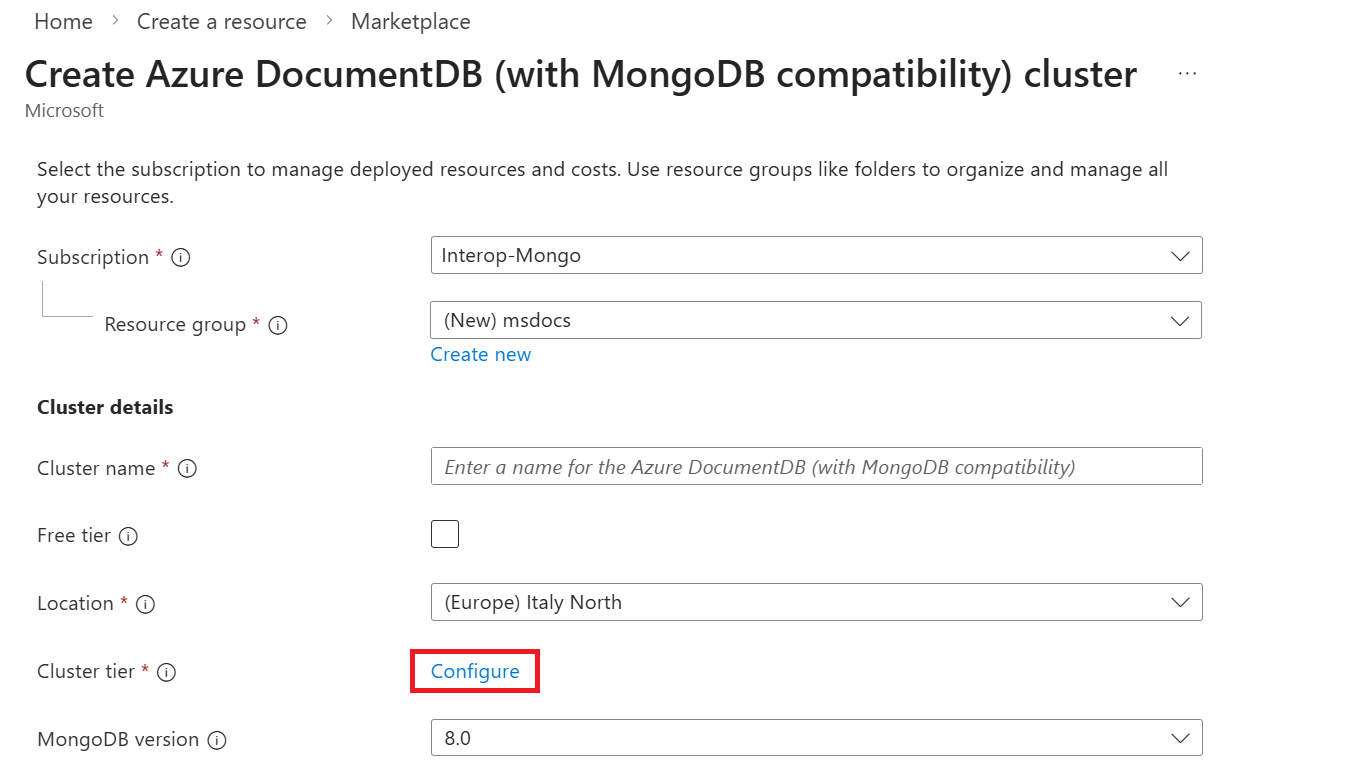This screenshot has height=760, width=1358.
Task: Click the Free tier info icon
Action: (x=127, y=536)
